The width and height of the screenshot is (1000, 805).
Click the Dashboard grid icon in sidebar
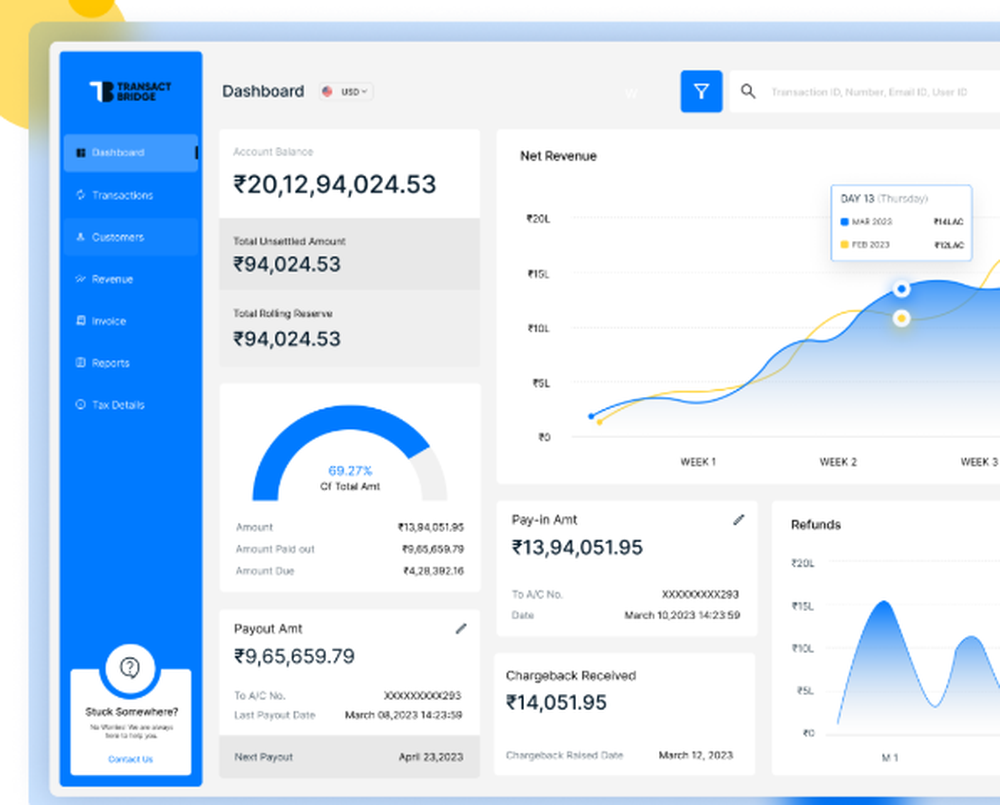(x=81, y=152)
